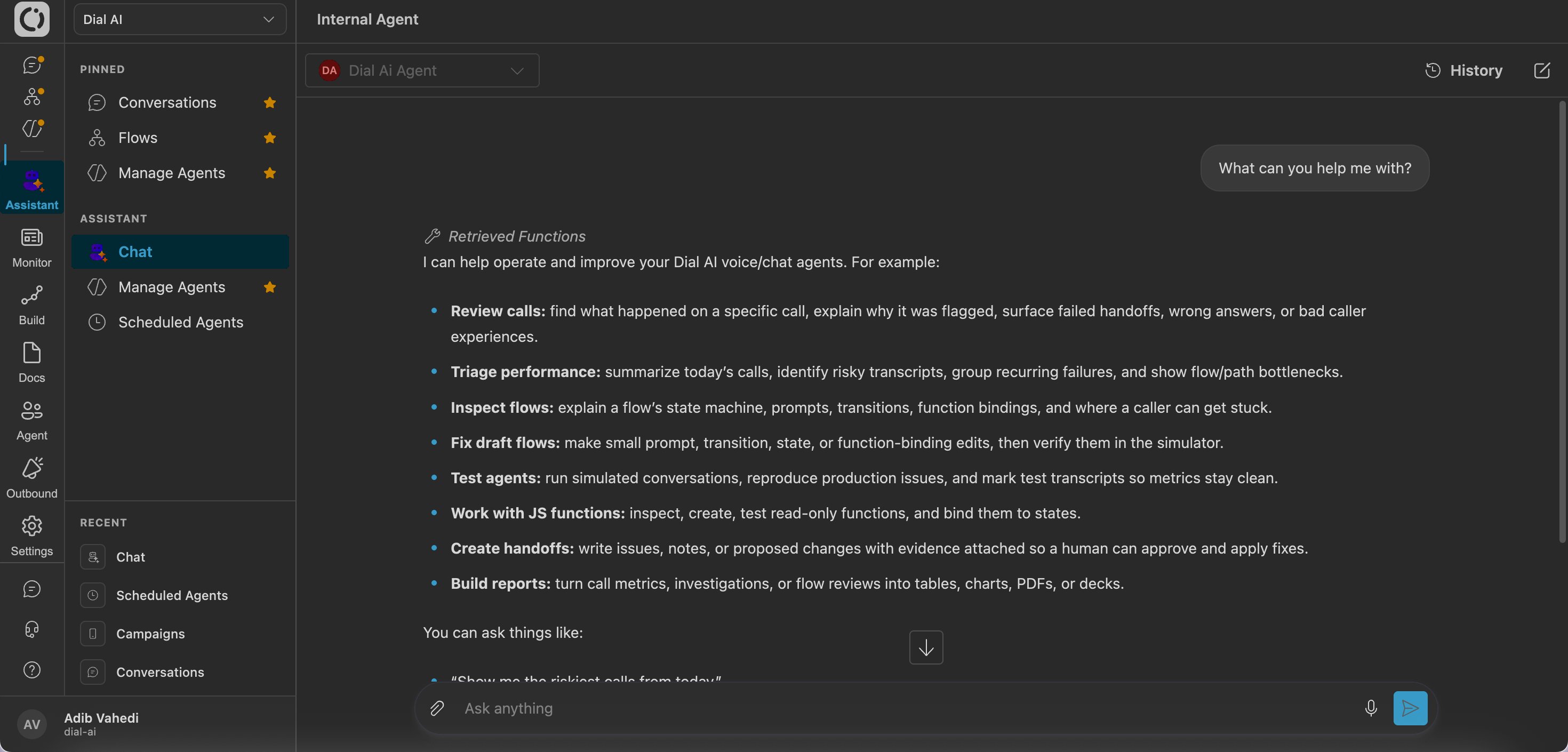Open pinned Conversations item

pos(180,102)
